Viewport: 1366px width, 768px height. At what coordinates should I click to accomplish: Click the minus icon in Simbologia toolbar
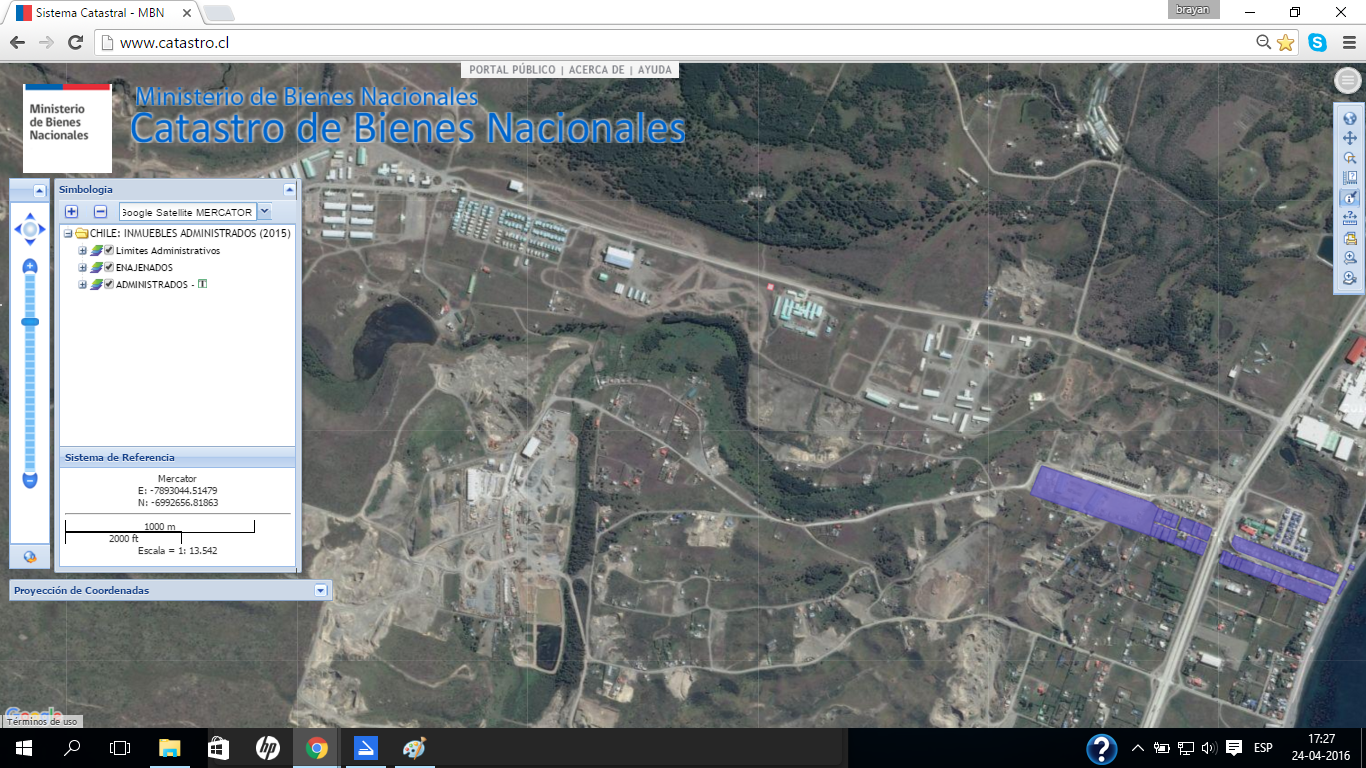click(100, 211)
